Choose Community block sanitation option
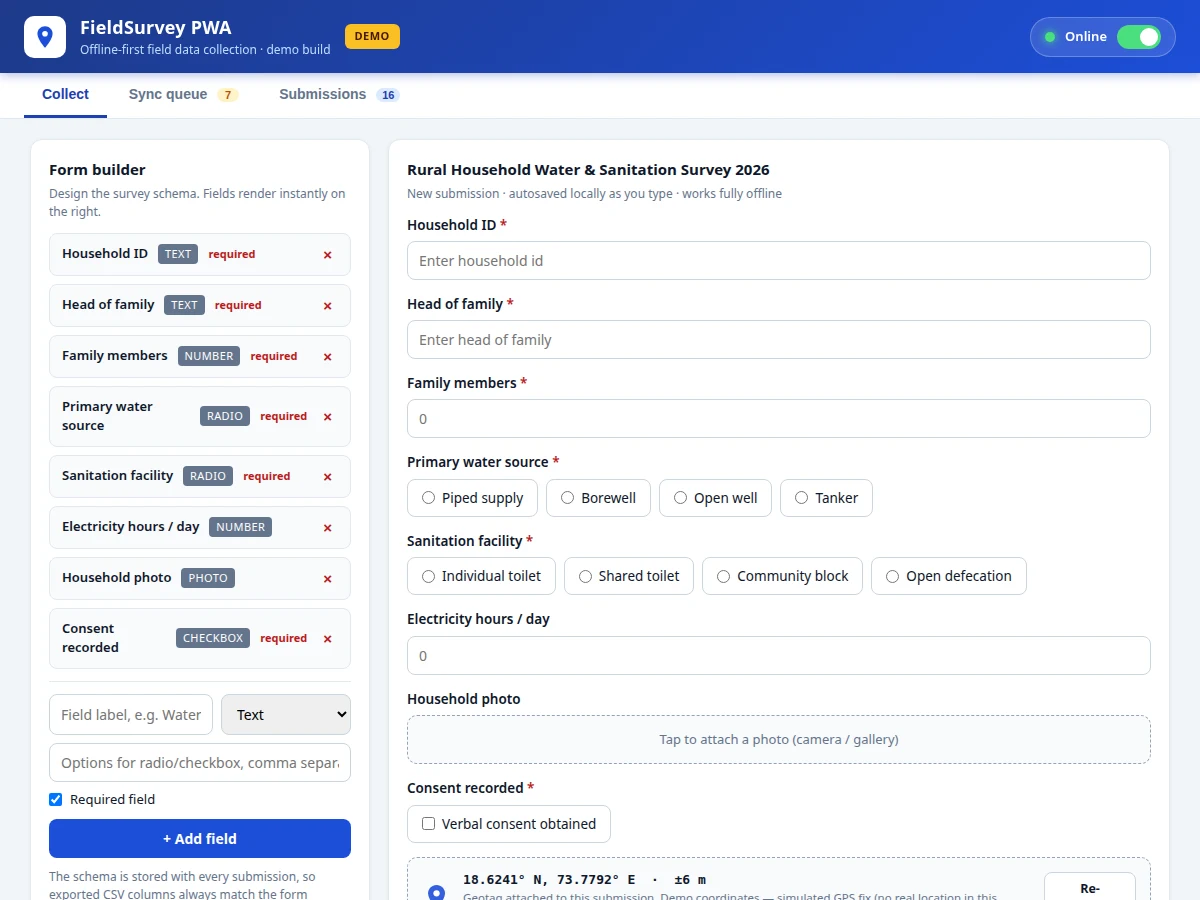The width and height of the screenshot is (1200, 900). [x=782, y=576]
